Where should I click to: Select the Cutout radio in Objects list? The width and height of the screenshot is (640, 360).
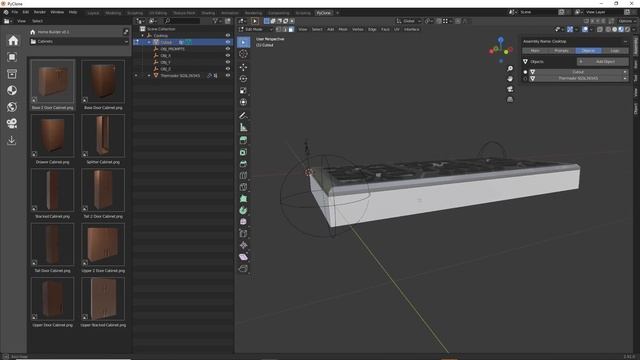tap(525, 72)
